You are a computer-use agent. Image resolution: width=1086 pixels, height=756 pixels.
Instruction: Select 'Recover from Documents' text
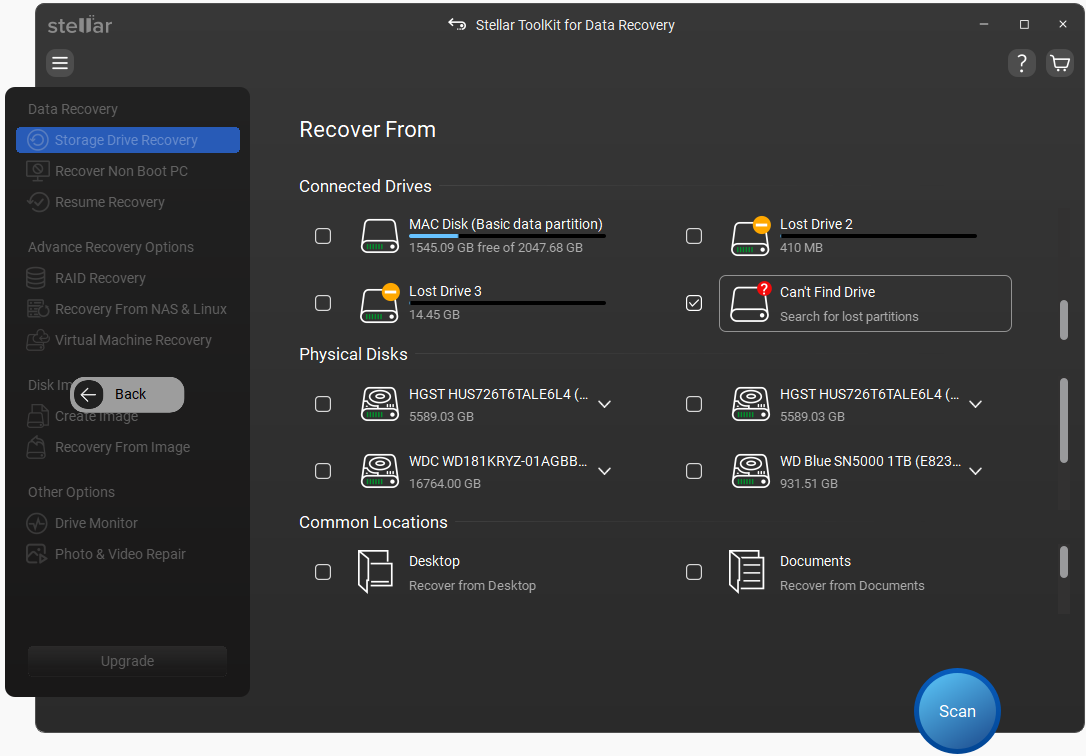coord(852,586)
